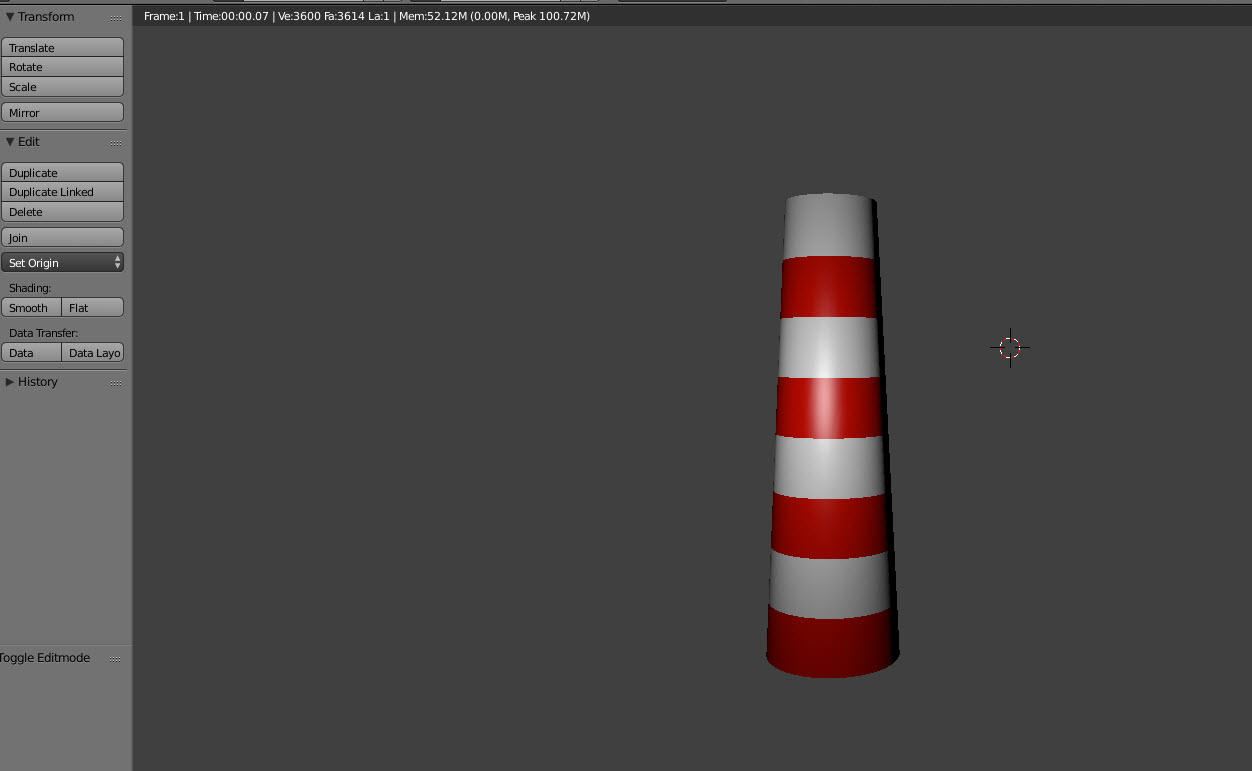Image resolution: width=1252 pixels, height=771 pixels.
Task: Join the selected objects
Action: 62,236
